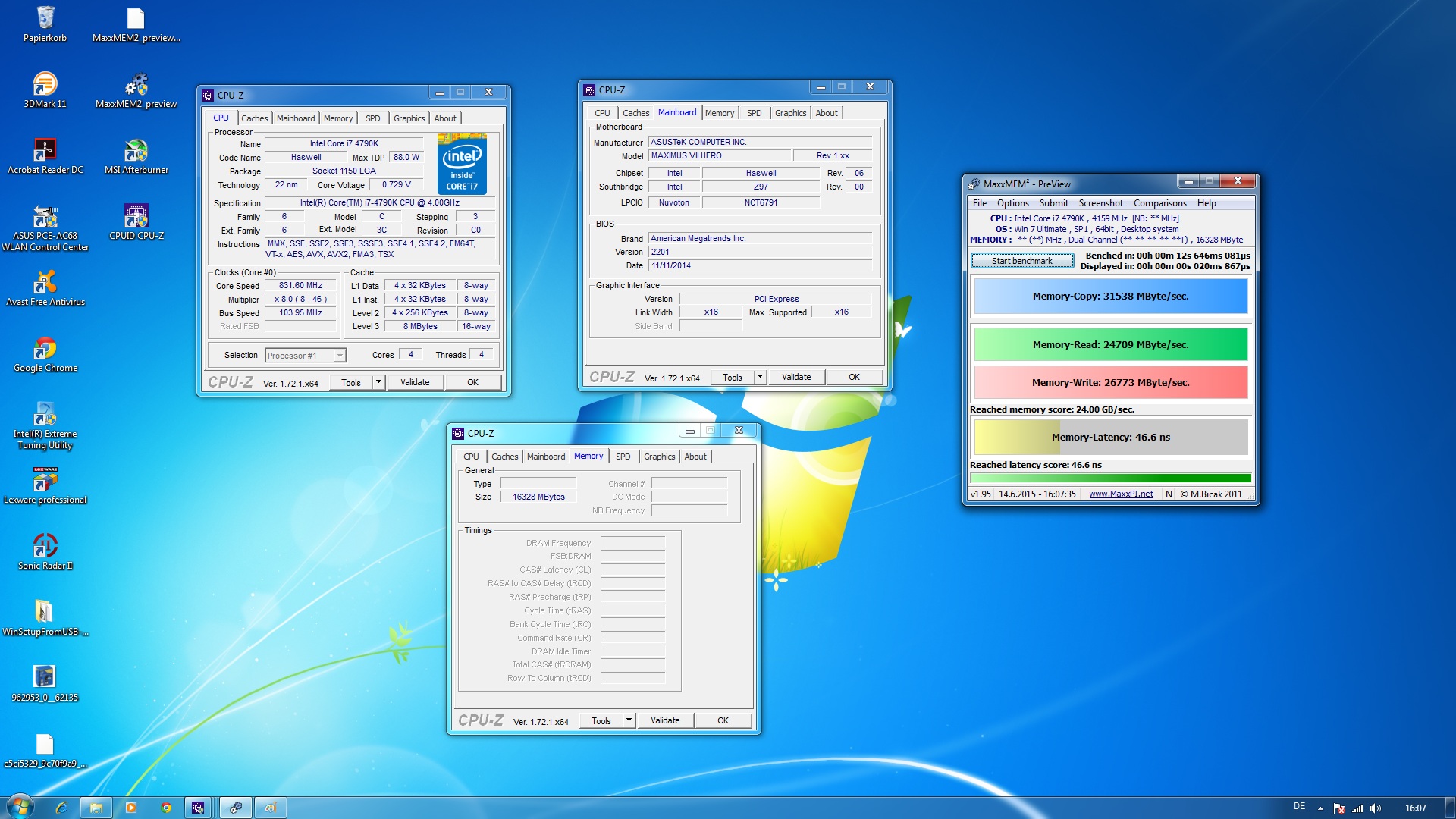This screenshot has height=819, width=1456.
Task: Open Tools dropdown arrow in Mainboard window
Action: pyautogui.click(x=760, y=377)
